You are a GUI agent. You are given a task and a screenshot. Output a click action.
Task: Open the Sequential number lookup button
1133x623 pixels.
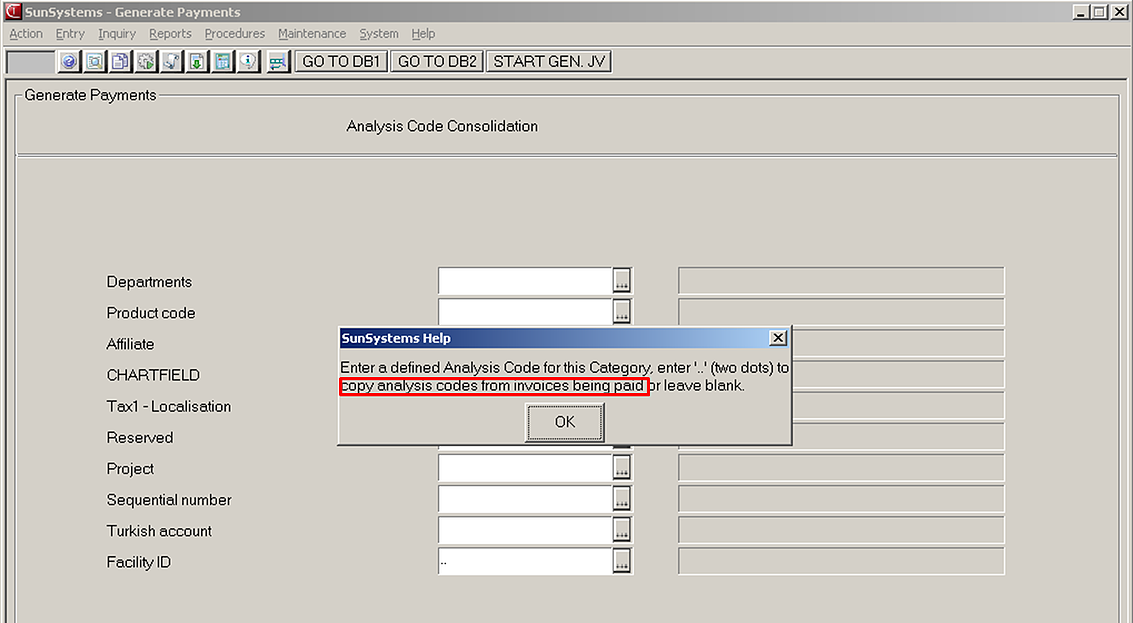click(x=621, y=499)
